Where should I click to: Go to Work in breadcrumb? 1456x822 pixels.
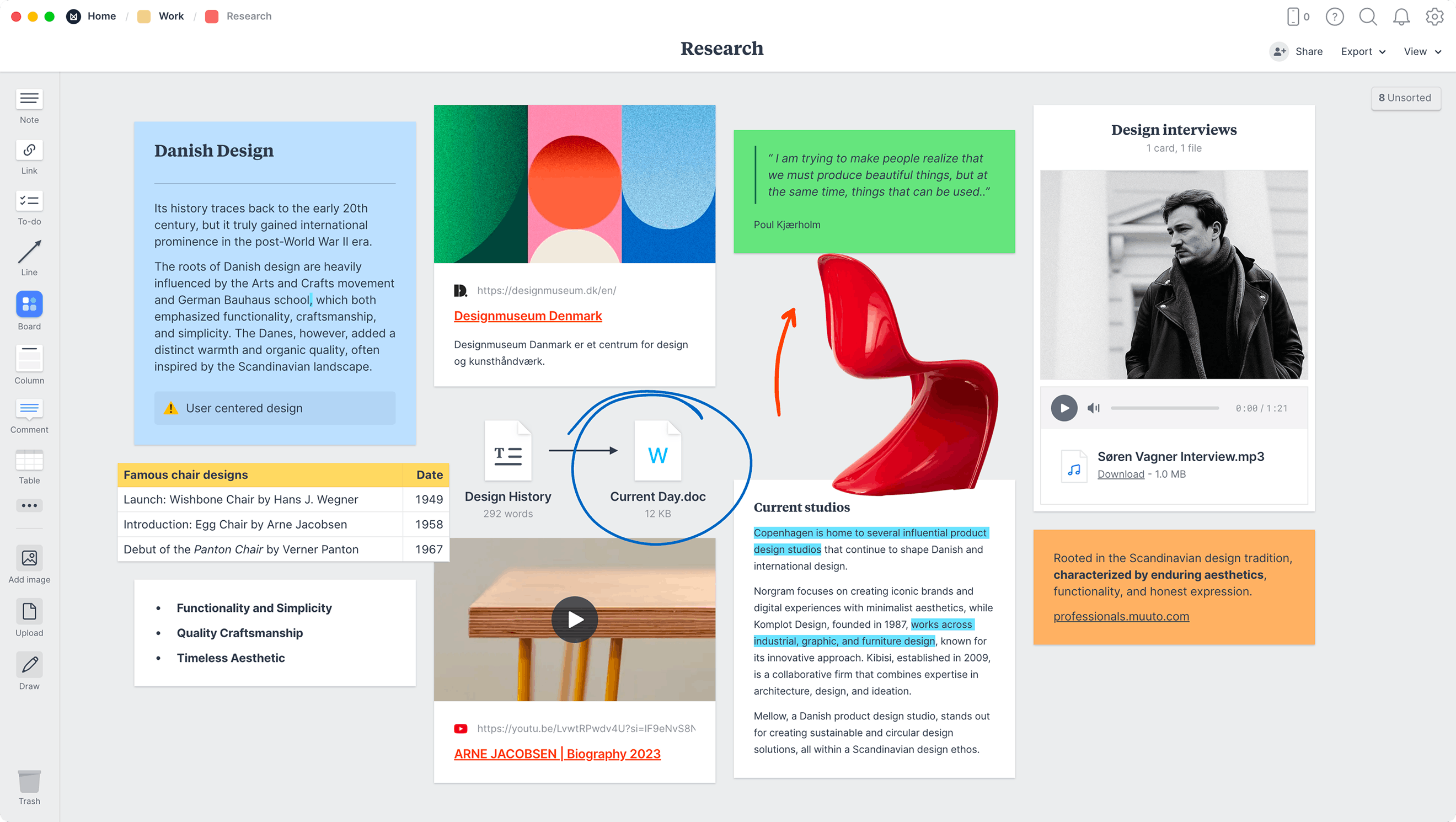pos(171,16)
